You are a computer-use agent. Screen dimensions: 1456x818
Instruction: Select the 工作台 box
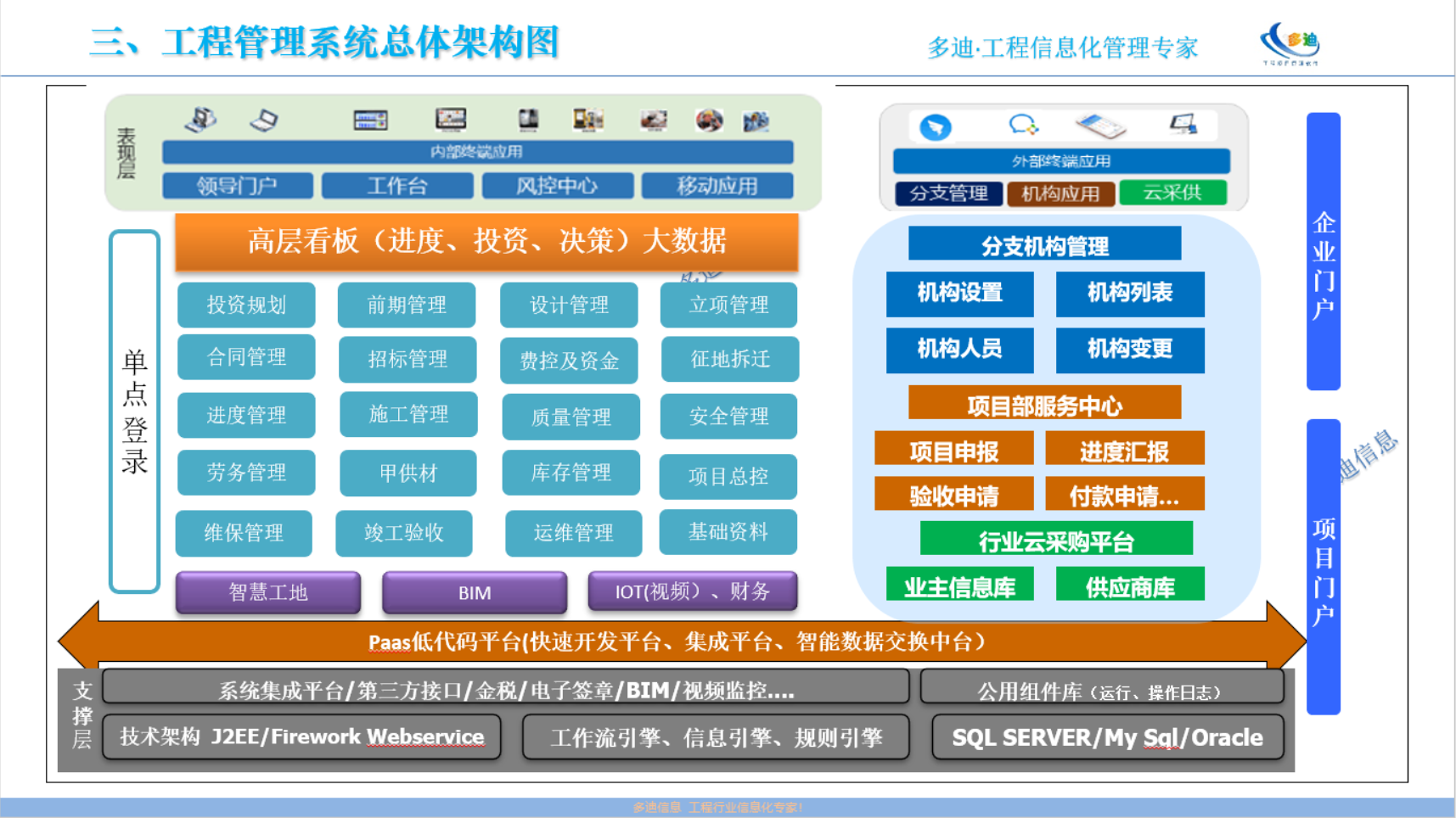(x=397, y=186)
